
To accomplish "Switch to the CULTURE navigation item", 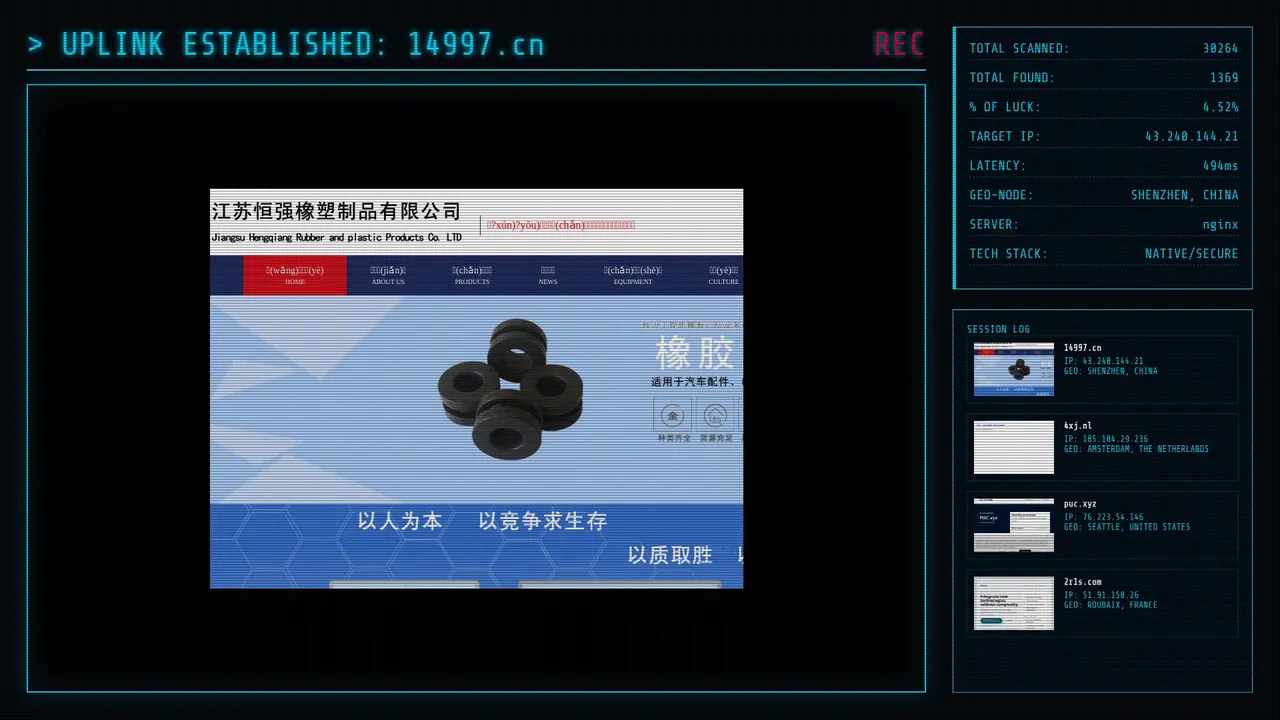I will click(x=724, y=275).
